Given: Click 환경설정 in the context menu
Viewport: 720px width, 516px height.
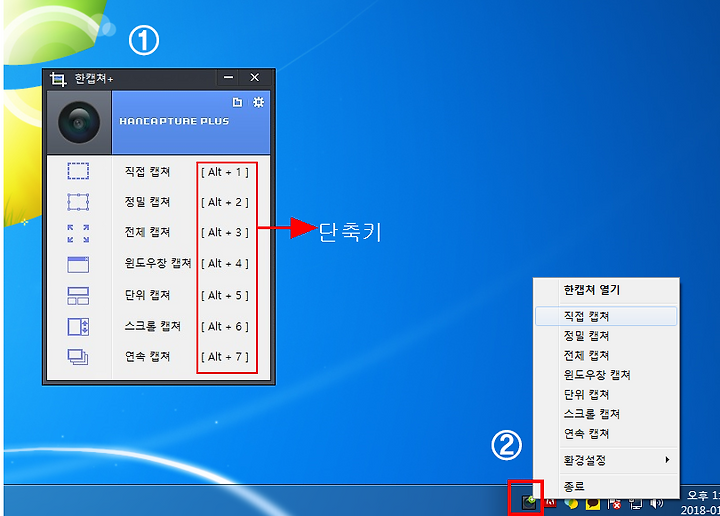Looking at the screenshot, I should click(606, 460).
